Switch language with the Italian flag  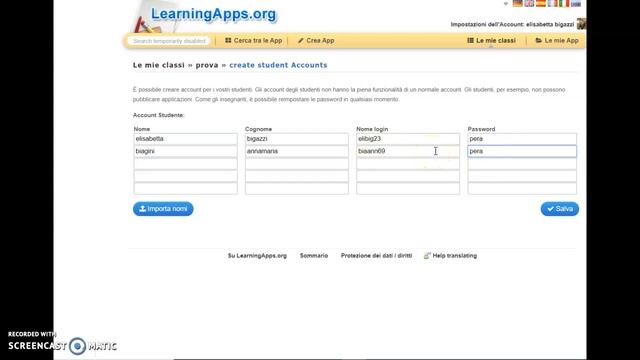pos(564,3)
